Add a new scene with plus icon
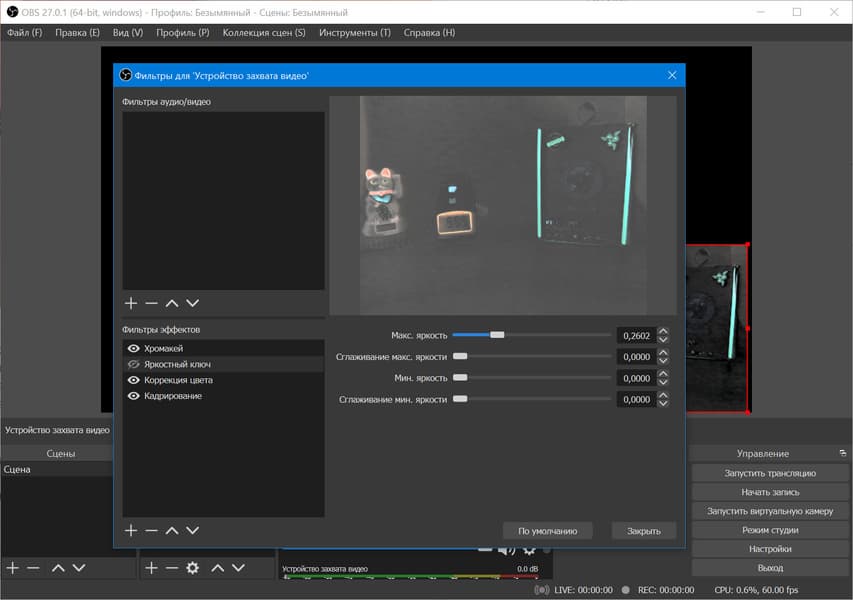The width and height of the screenshot is (853, 600). [12, 568]
